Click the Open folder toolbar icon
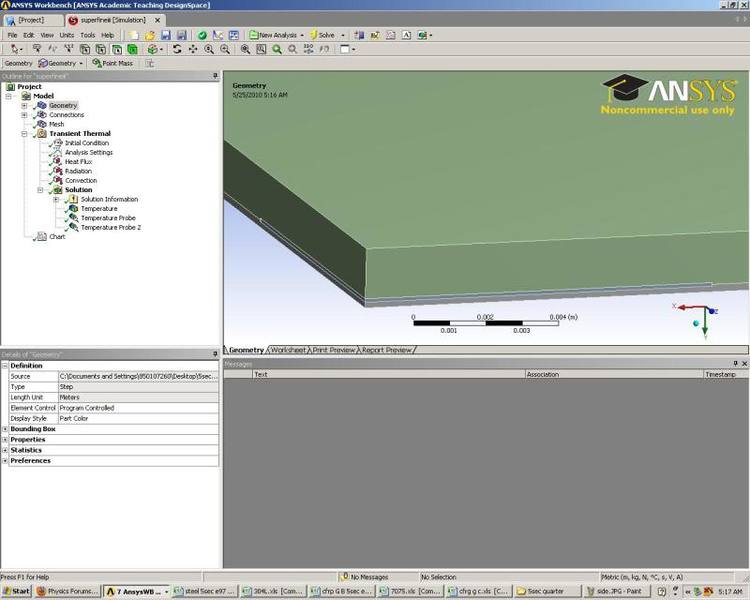Image resolution: width=750 pixels, height=600 pixels. [150, 35]
